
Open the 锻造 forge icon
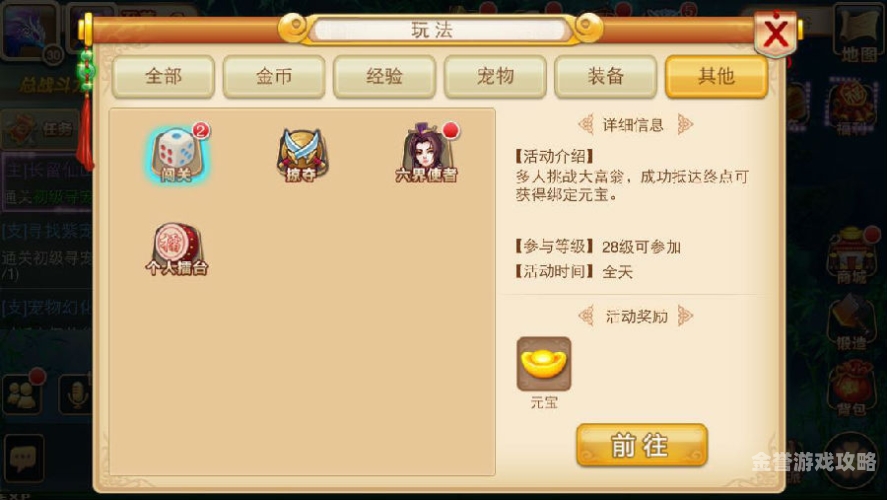click(851, 322)
